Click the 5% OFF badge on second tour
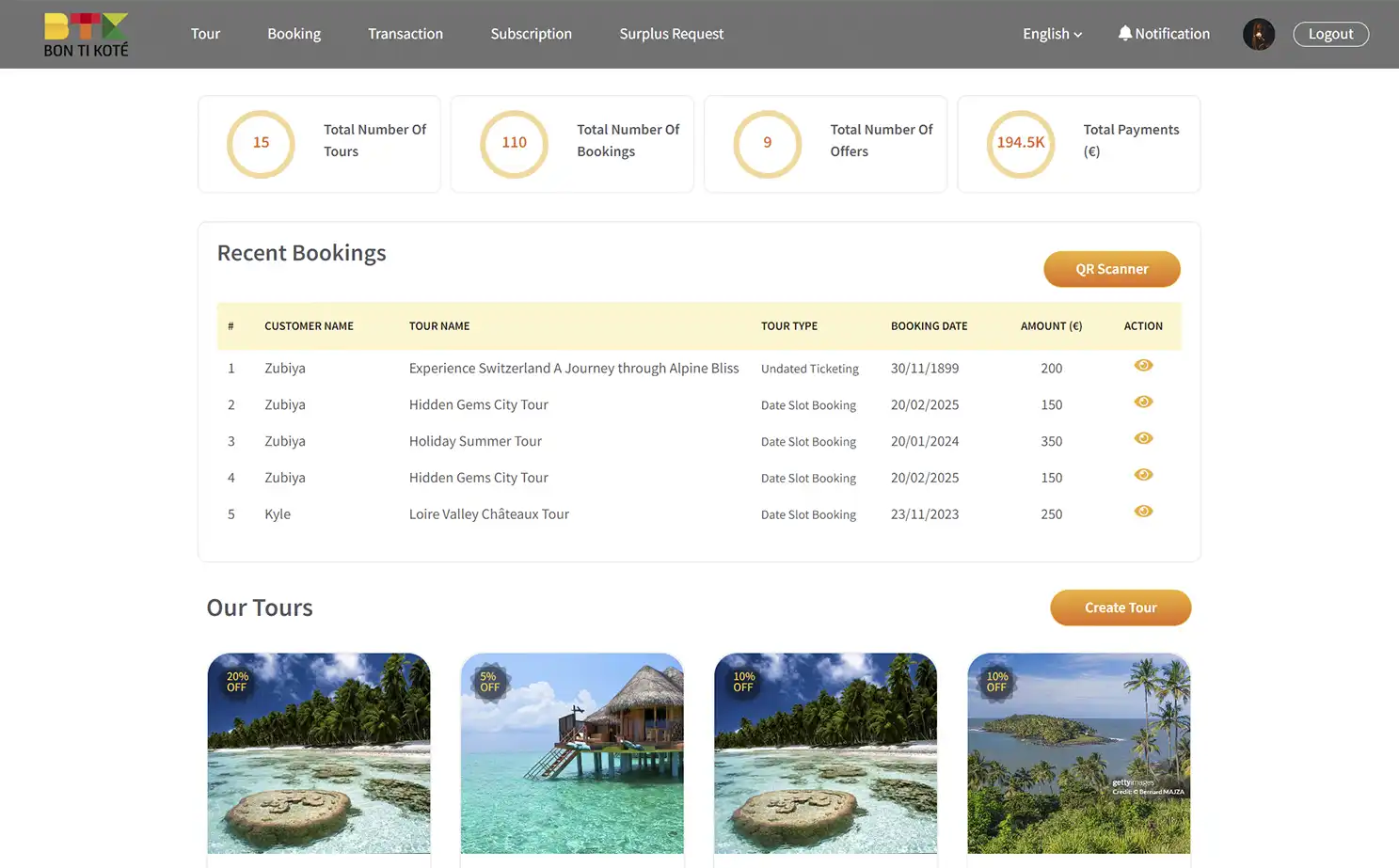Image resolution: width=1399 pixels, height=868 pixels. (x=488, y=682)
